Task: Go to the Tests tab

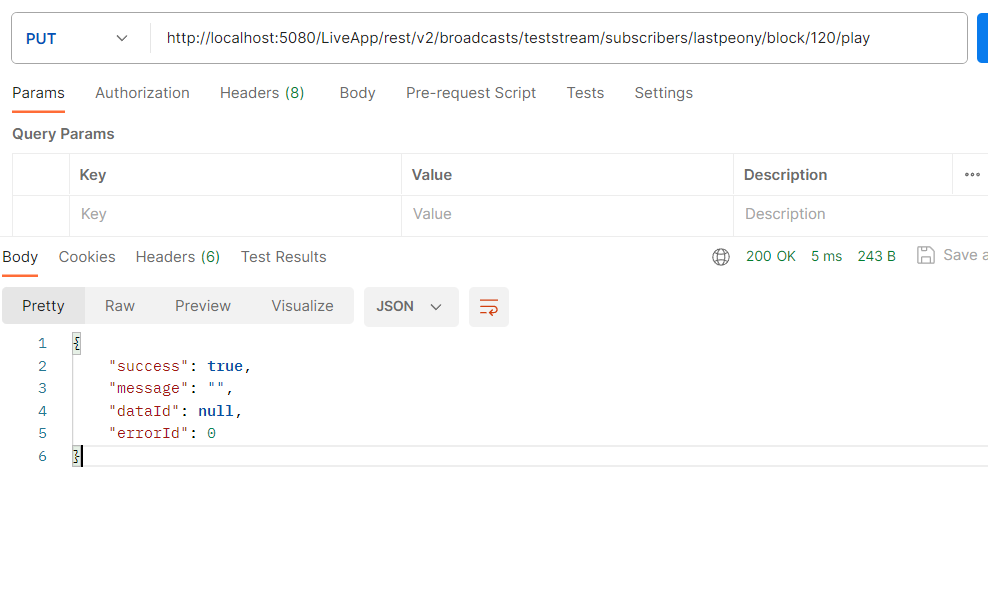Action: tap(585, 93)
